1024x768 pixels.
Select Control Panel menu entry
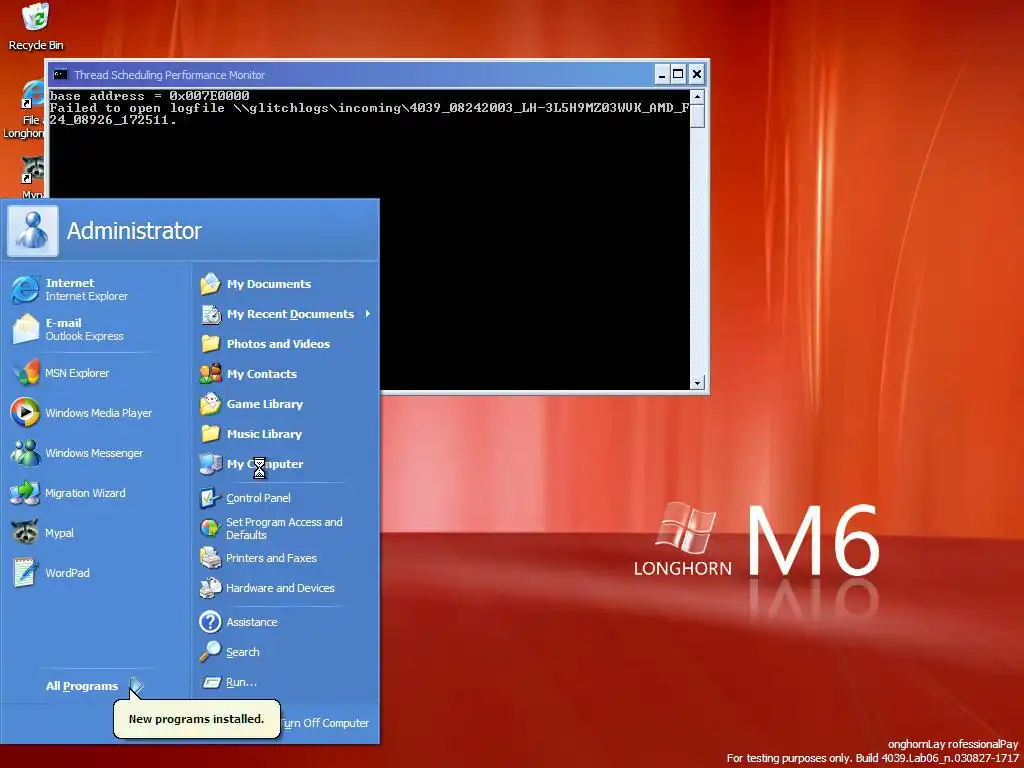point(287,498)
